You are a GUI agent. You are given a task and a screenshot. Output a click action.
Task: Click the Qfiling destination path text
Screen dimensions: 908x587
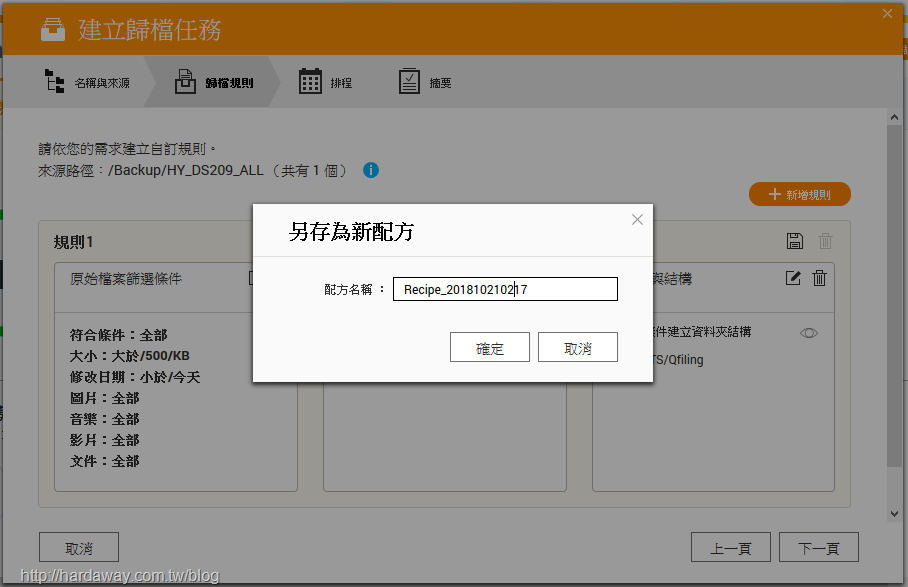678,359
